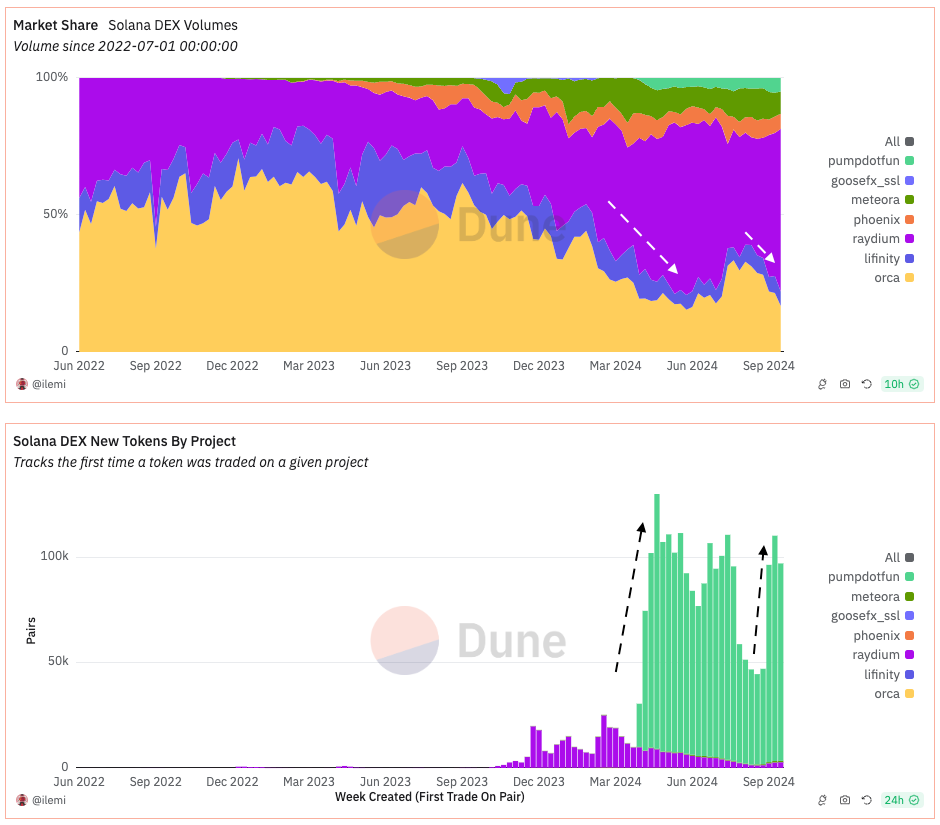Click the 24h freshness badge on New Tokens chart
940x825 pixels.
tap(901, 800)
